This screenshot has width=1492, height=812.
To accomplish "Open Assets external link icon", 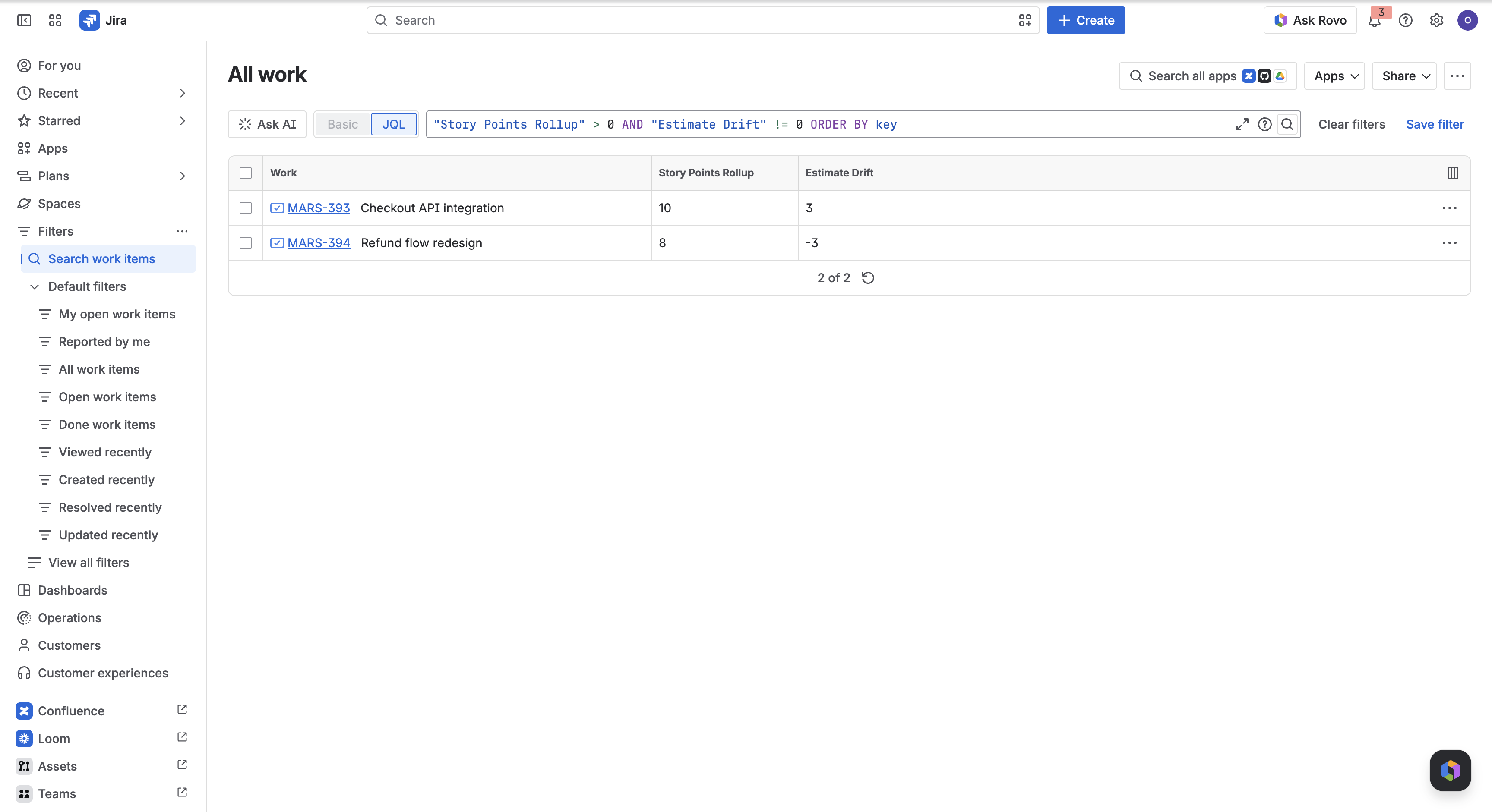I will 182,765.
